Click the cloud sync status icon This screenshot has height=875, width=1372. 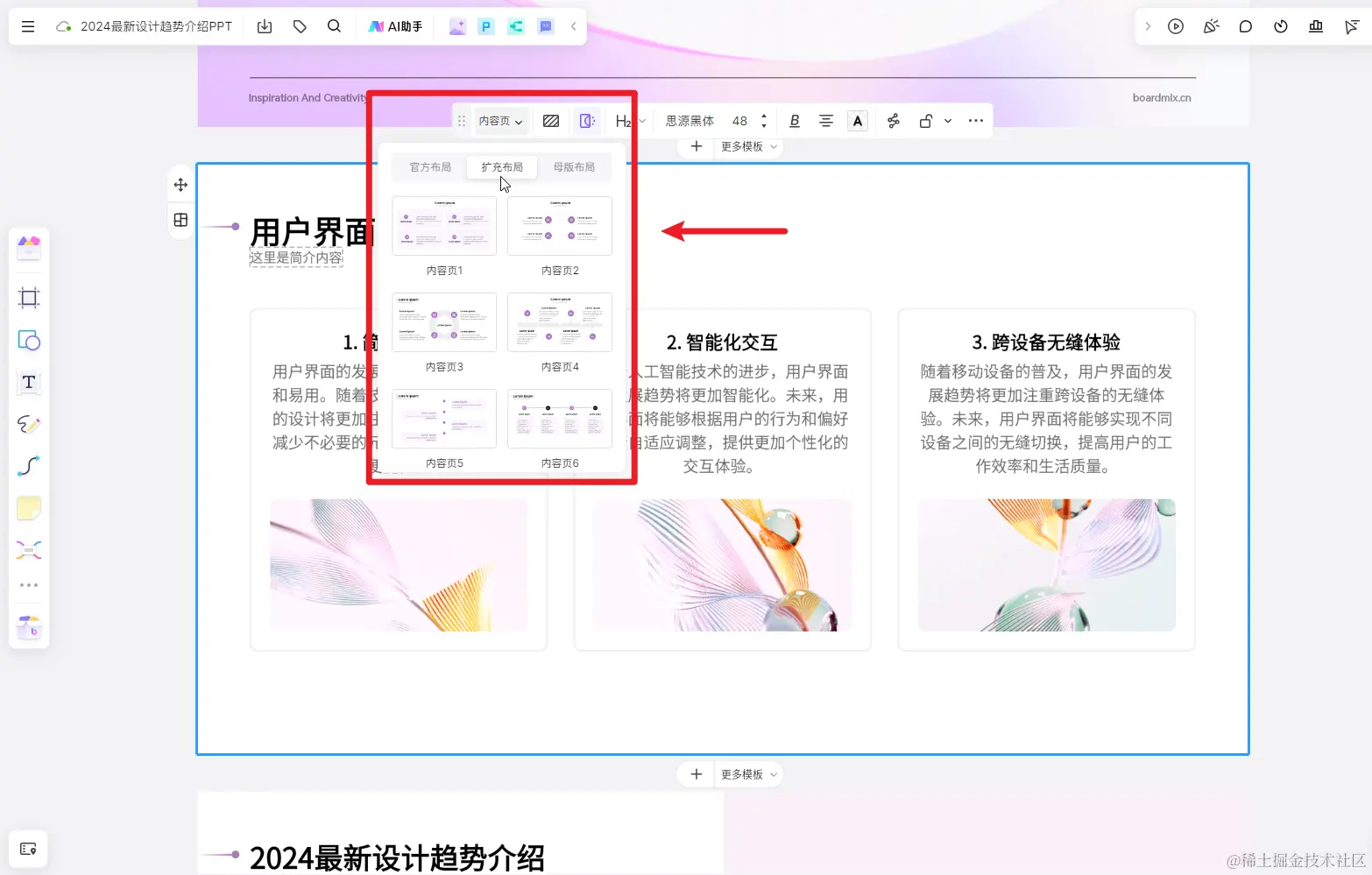coord(63,26)
